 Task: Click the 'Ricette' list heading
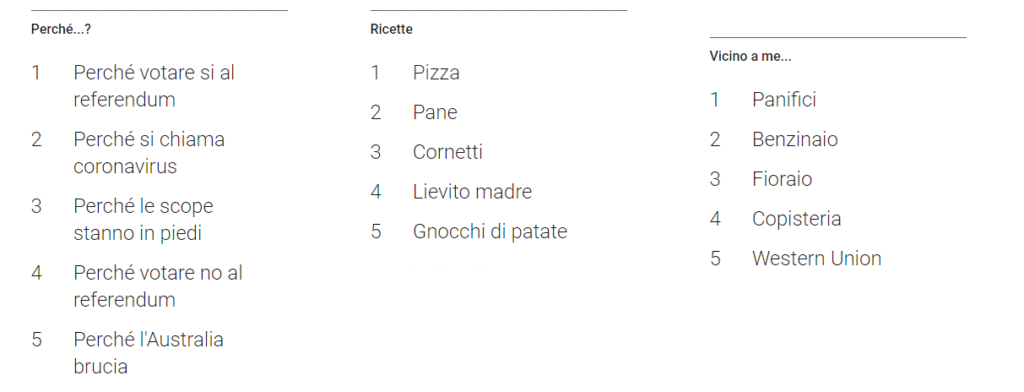(391, 29)
